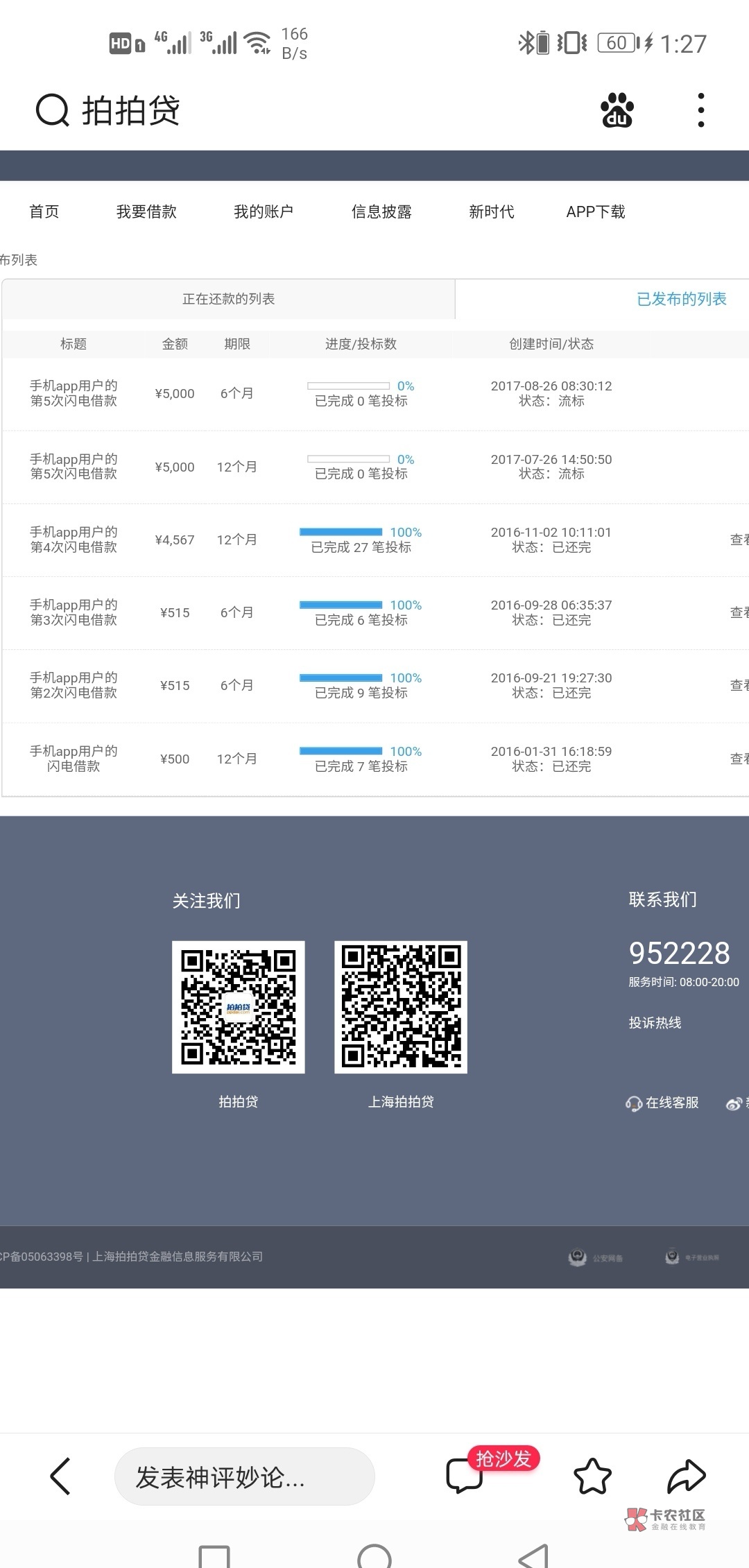The height and width of the screenshot is (1568, 749).
Task: Tap the search magnifier icon
Action: [x=53, y=110]
